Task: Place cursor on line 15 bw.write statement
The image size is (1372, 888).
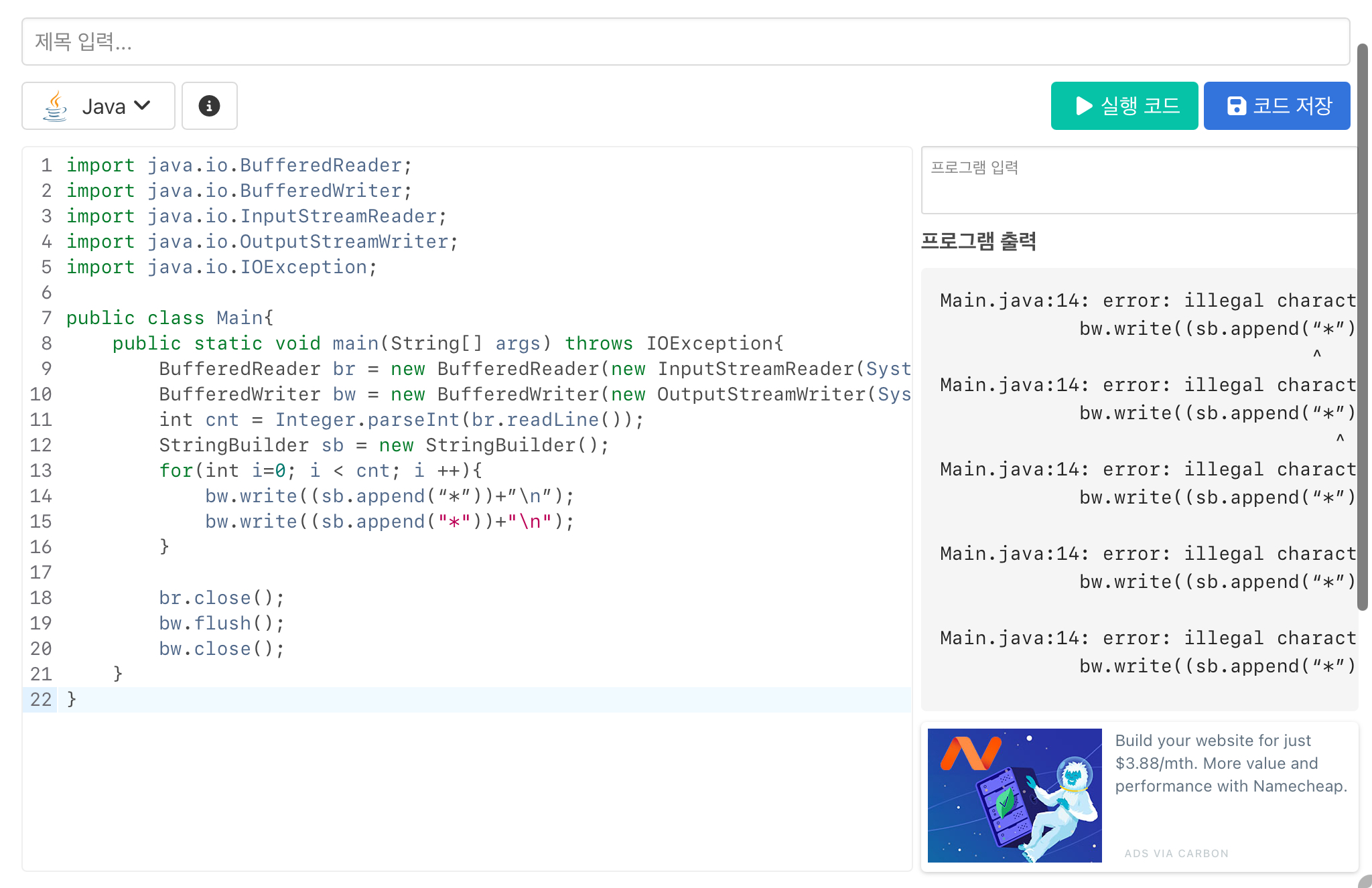Action: 389,522
